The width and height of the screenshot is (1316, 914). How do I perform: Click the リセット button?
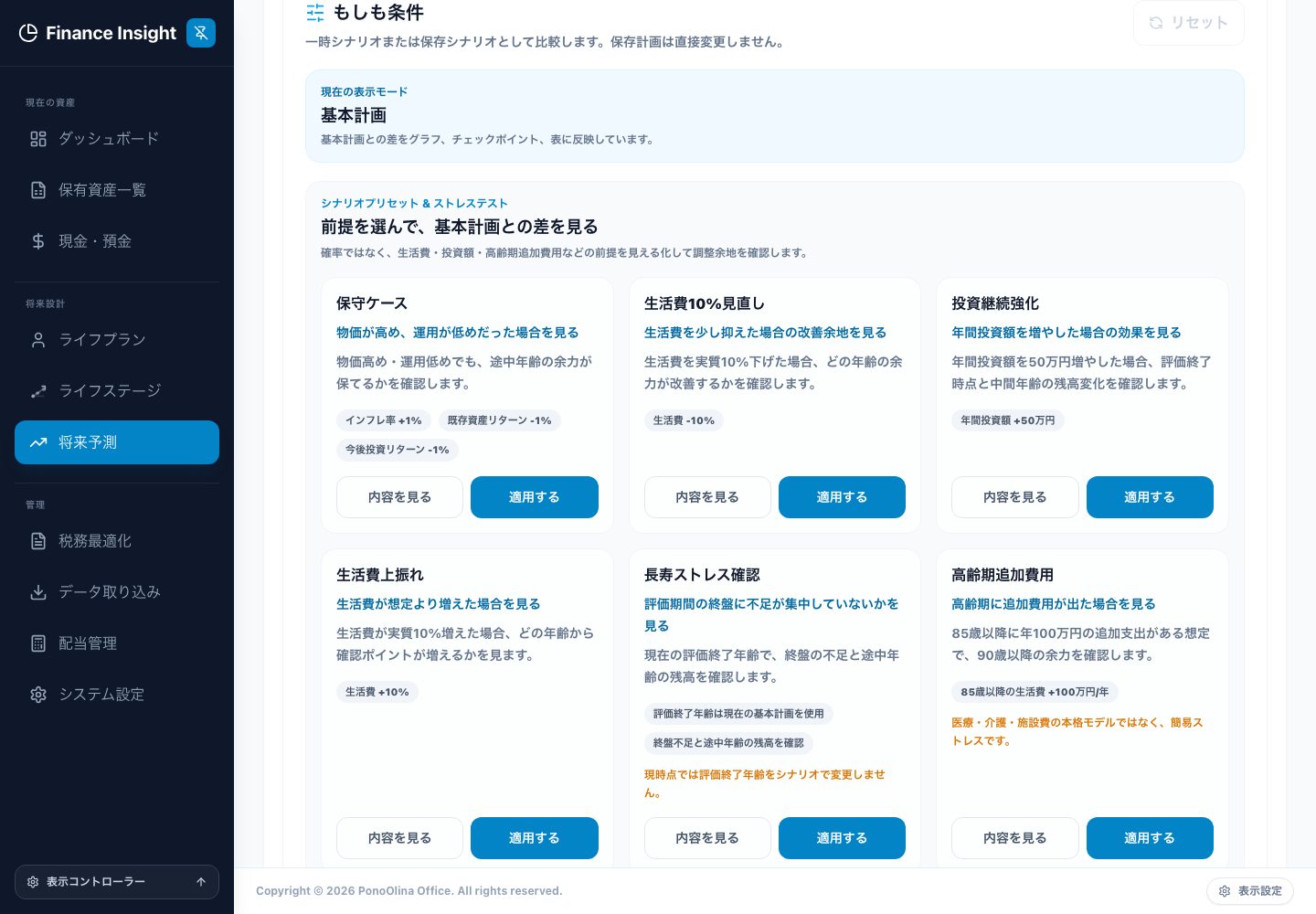1189,23
